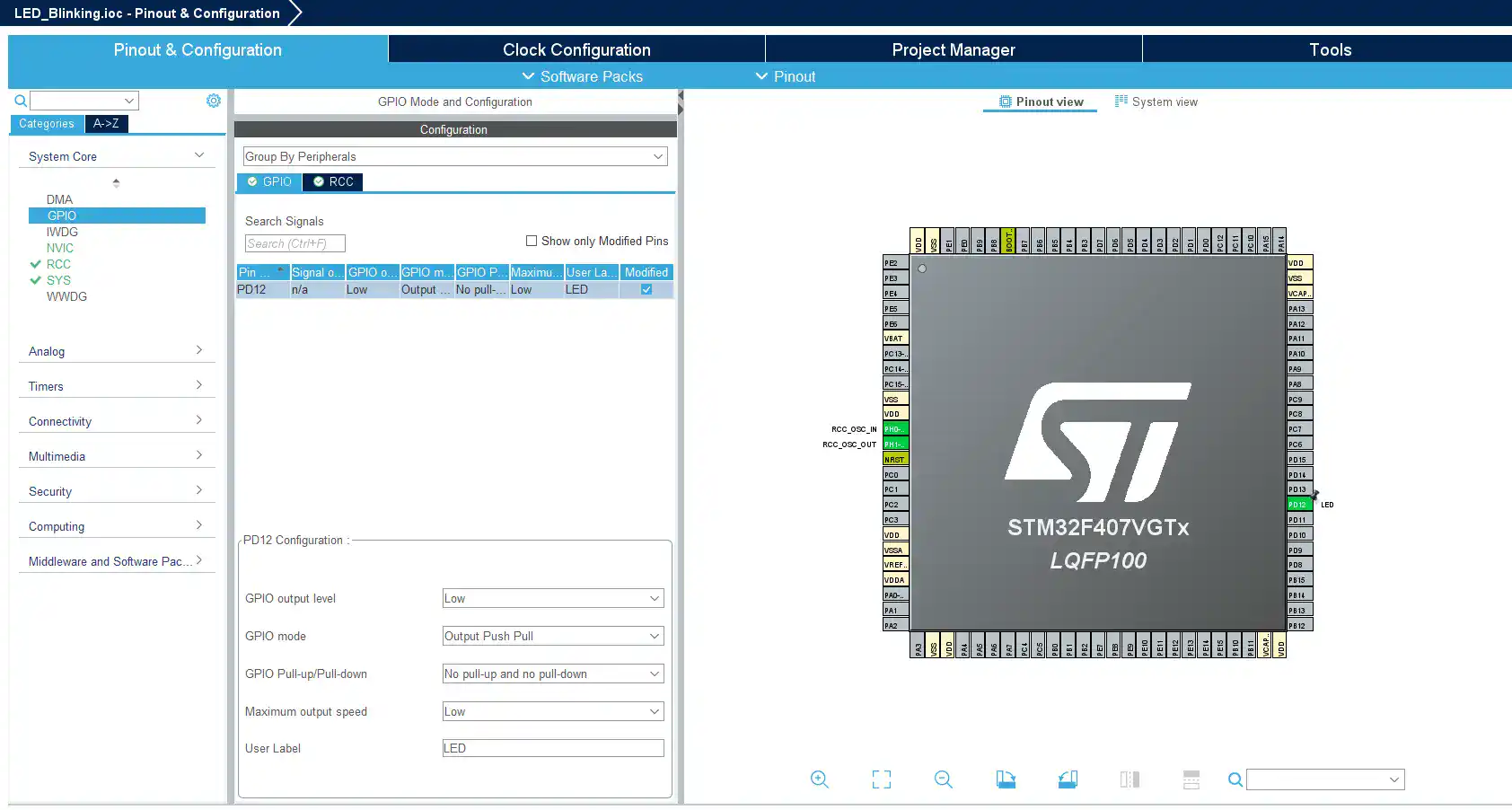This screenshot has height=810, width=1512.
Task: Open the Pinout menu
Action: (x=786, y=76)
